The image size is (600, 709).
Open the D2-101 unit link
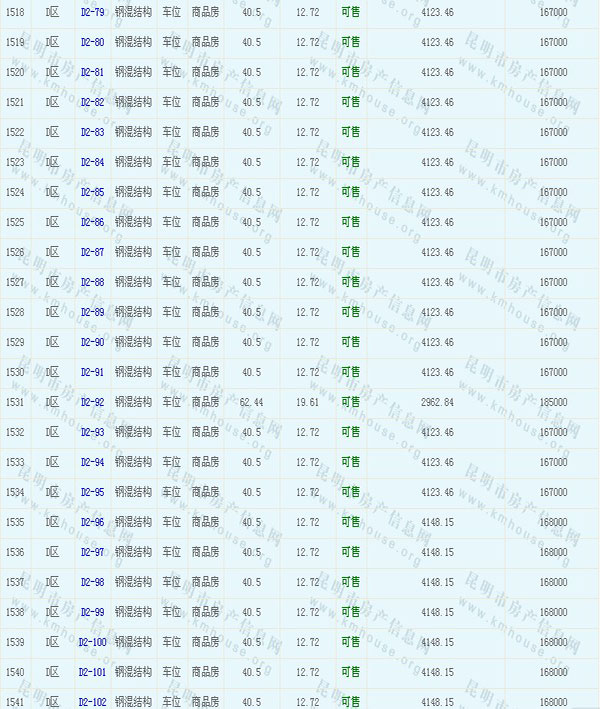click(x=93, y=672)
